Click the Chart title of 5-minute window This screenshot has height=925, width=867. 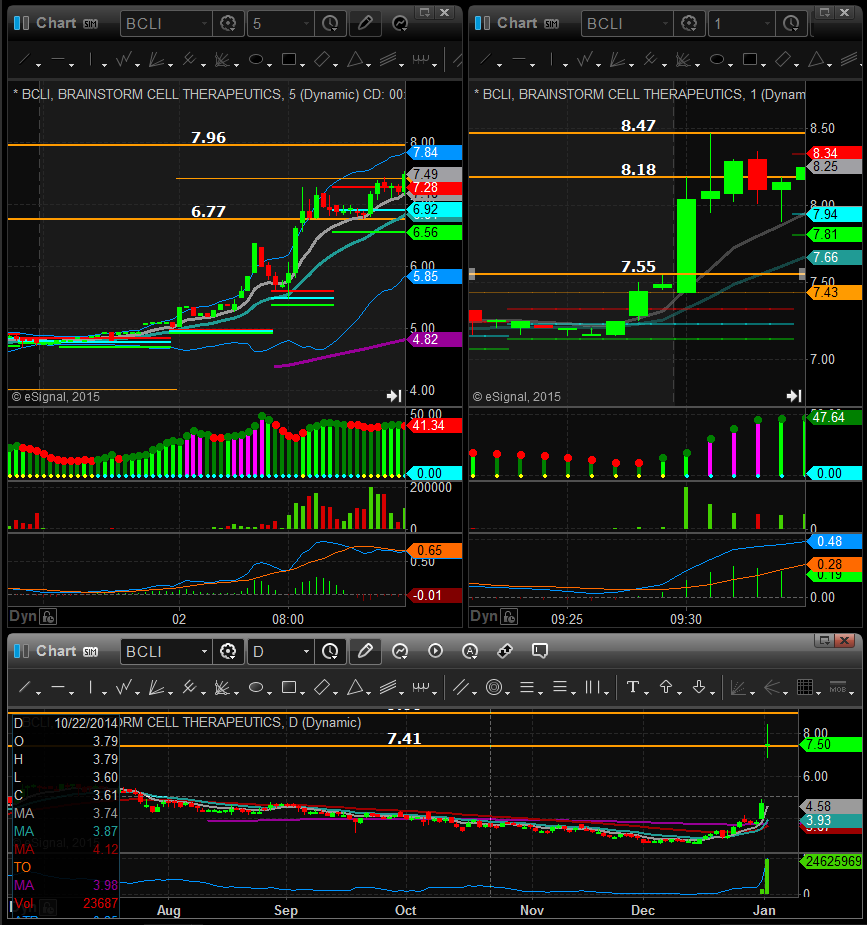click(x=56, y=23)
